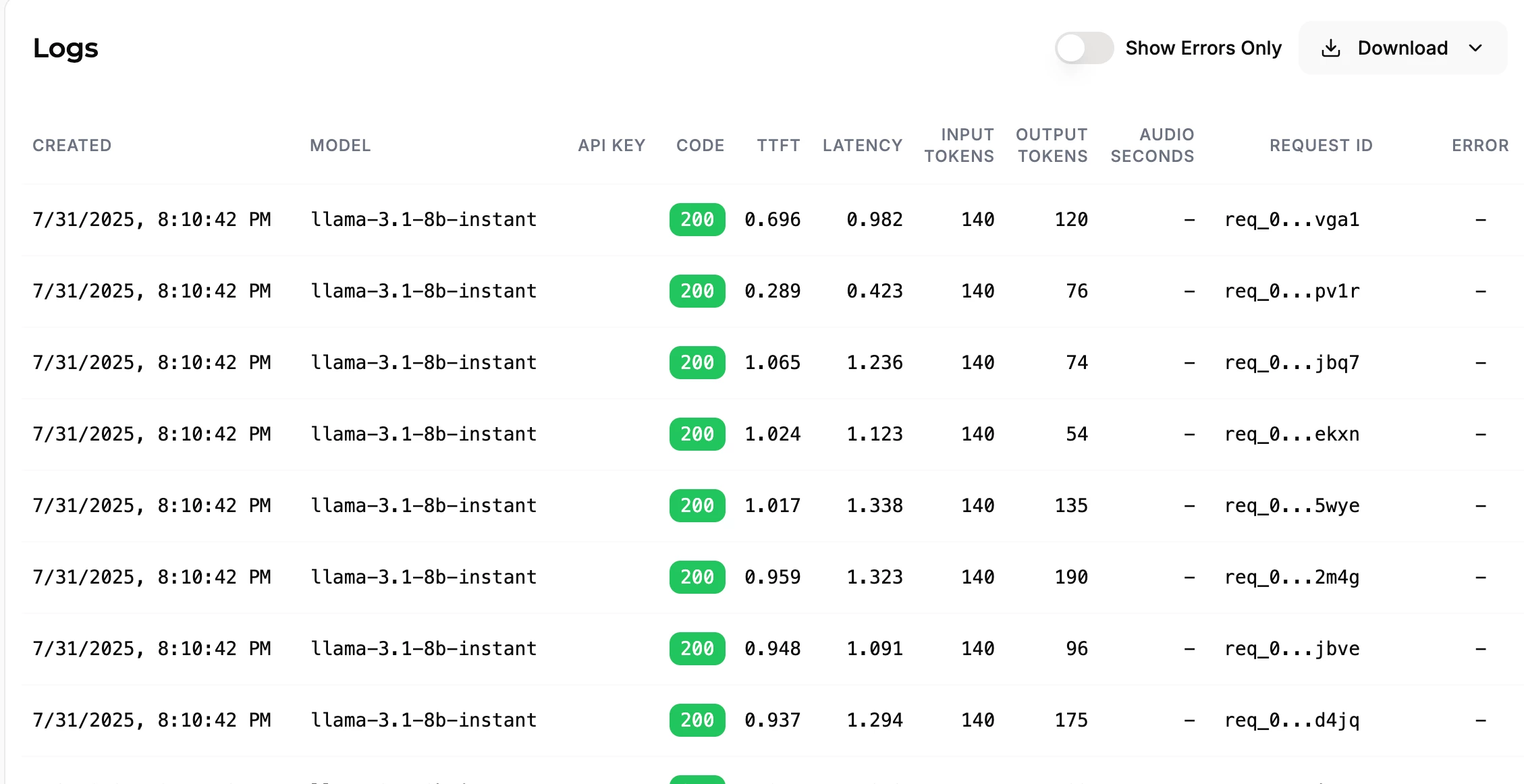Click the ERROR column header
The width and height of the screenshot is (1524, 784).
point(1480,145)
